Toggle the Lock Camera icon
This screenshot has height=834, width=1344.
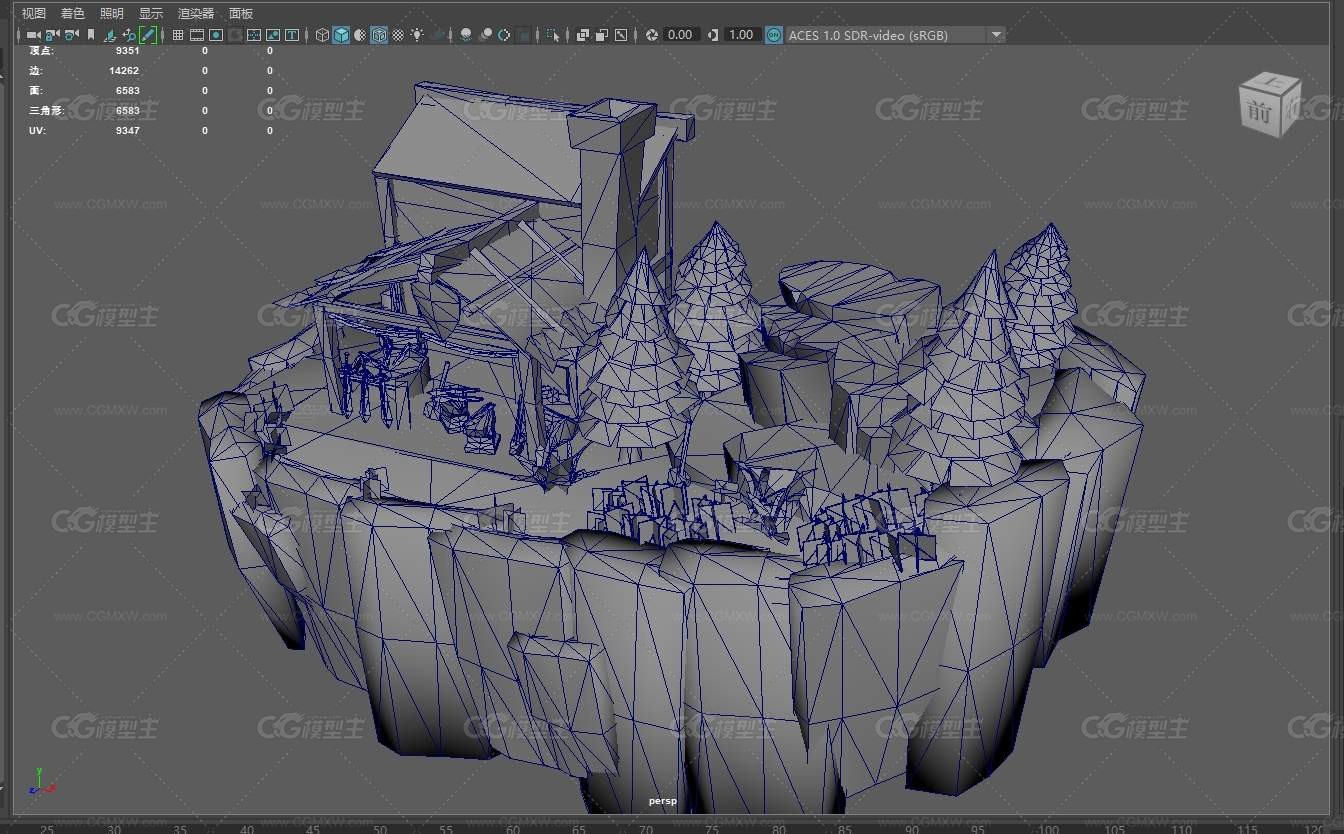pyautogui.click(x=52, y=35)
